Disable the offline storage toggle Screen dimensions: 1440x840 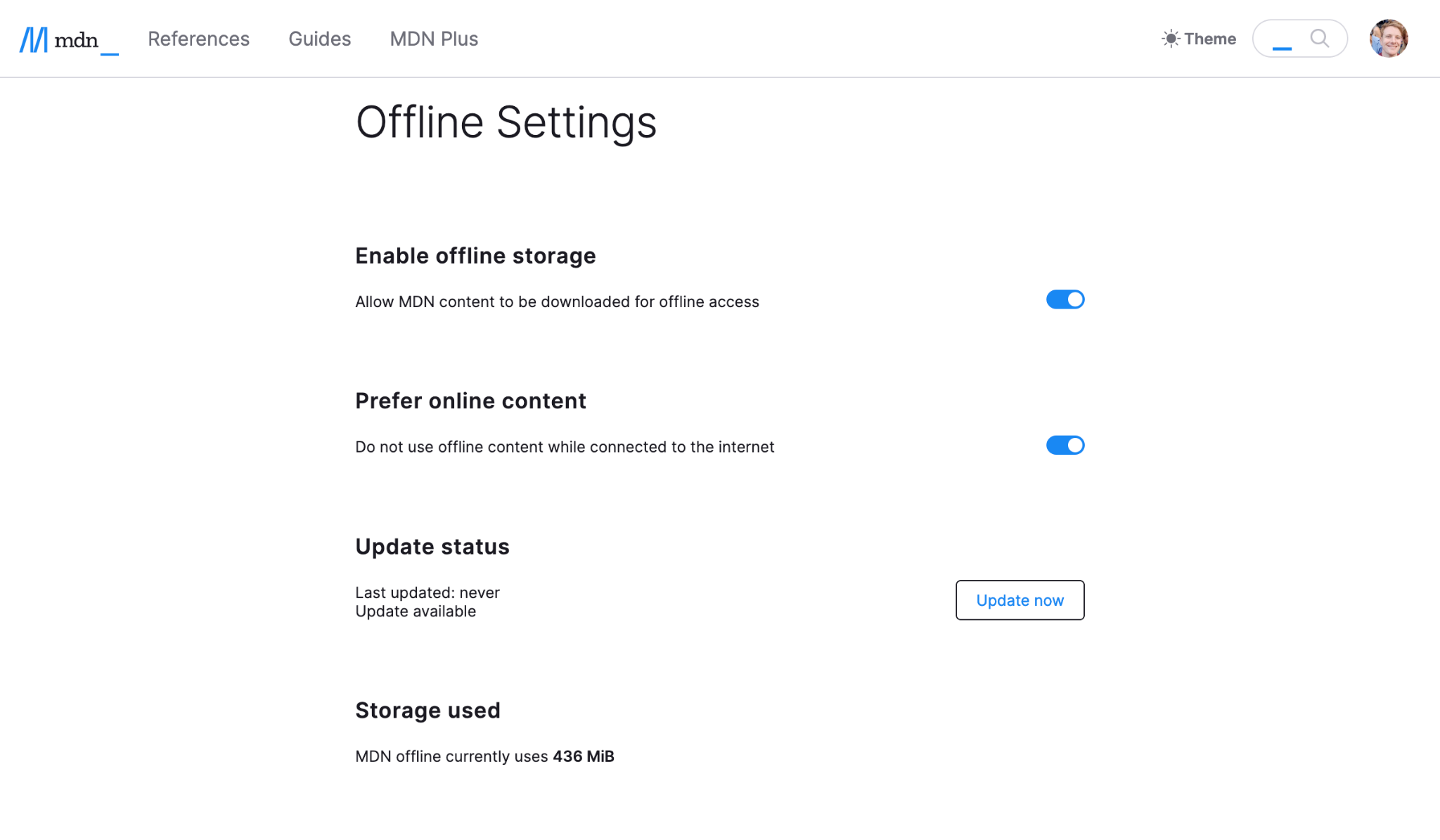pos(1065,300)
